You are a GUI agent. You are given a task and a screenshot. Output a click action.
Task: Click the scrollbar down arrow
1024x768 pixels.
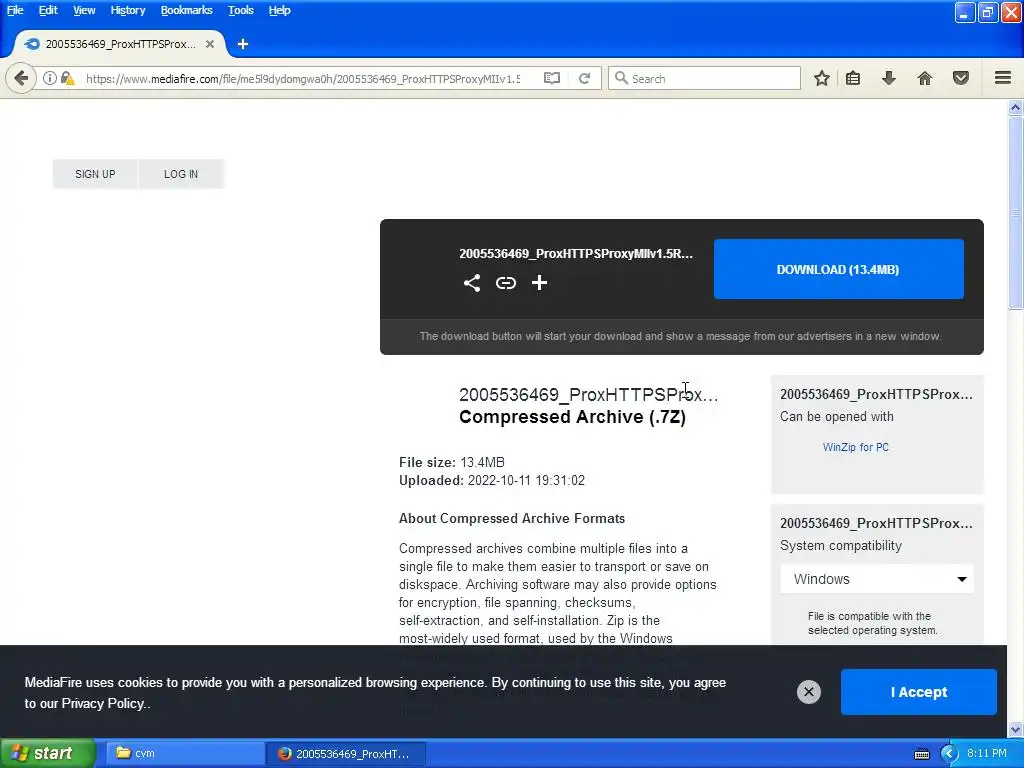click(1015, 729)
